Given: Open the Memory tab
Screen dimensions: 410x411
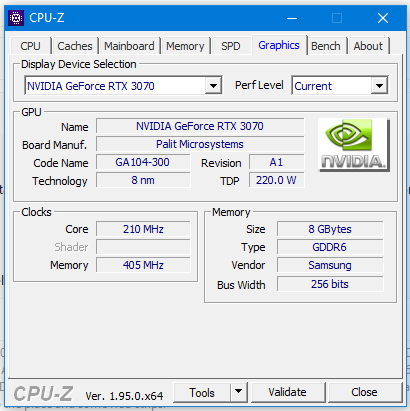Looking at the screenshot, I should 185,46.
